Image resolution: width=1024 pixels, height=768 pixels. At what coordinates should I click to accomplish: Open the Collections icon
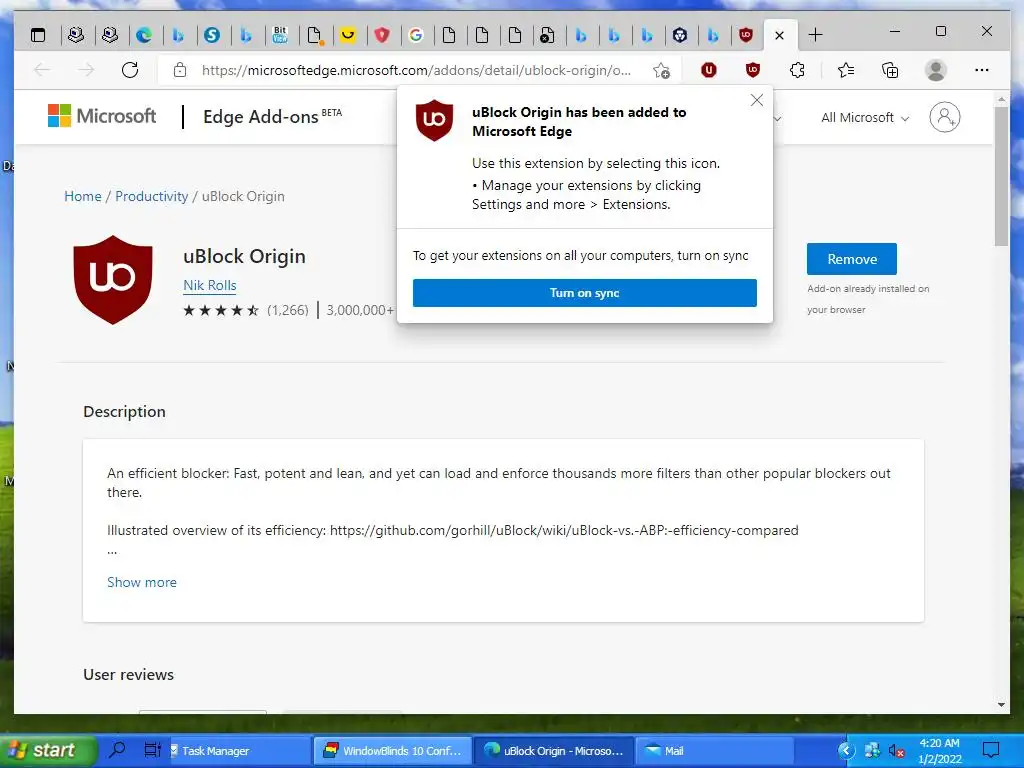(x=890, y=70)
